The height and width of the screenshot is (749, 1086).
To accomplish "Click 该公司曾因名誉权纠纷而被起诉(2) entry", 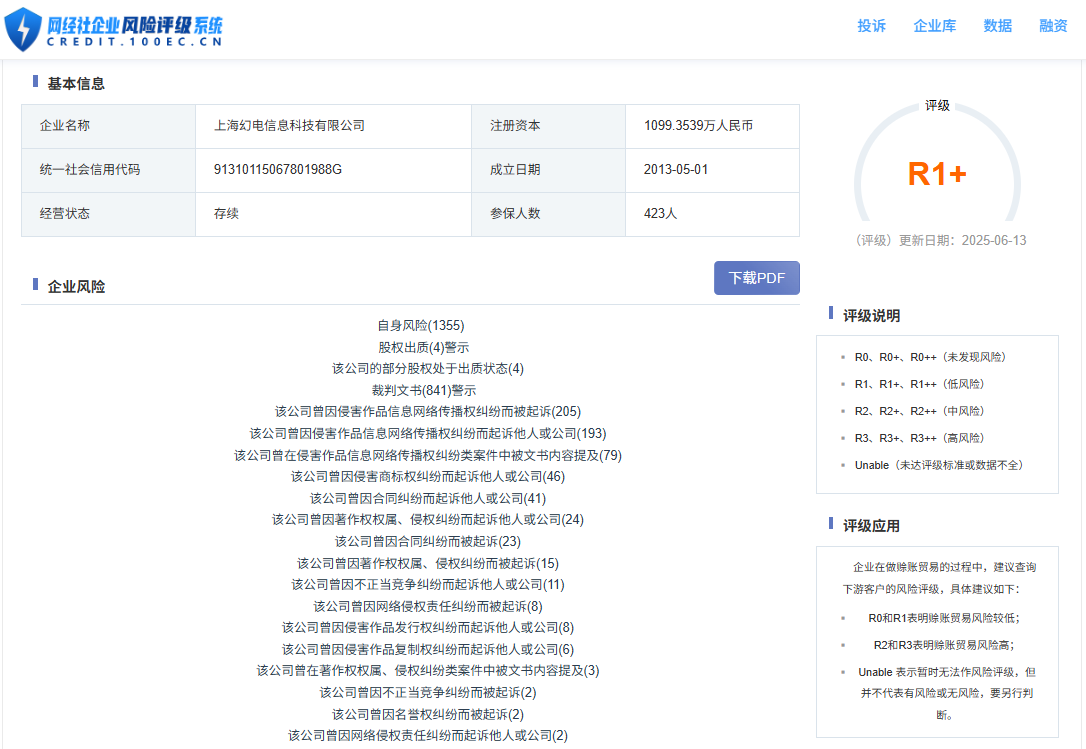I will pyautogui.click(x=427, y=714).
